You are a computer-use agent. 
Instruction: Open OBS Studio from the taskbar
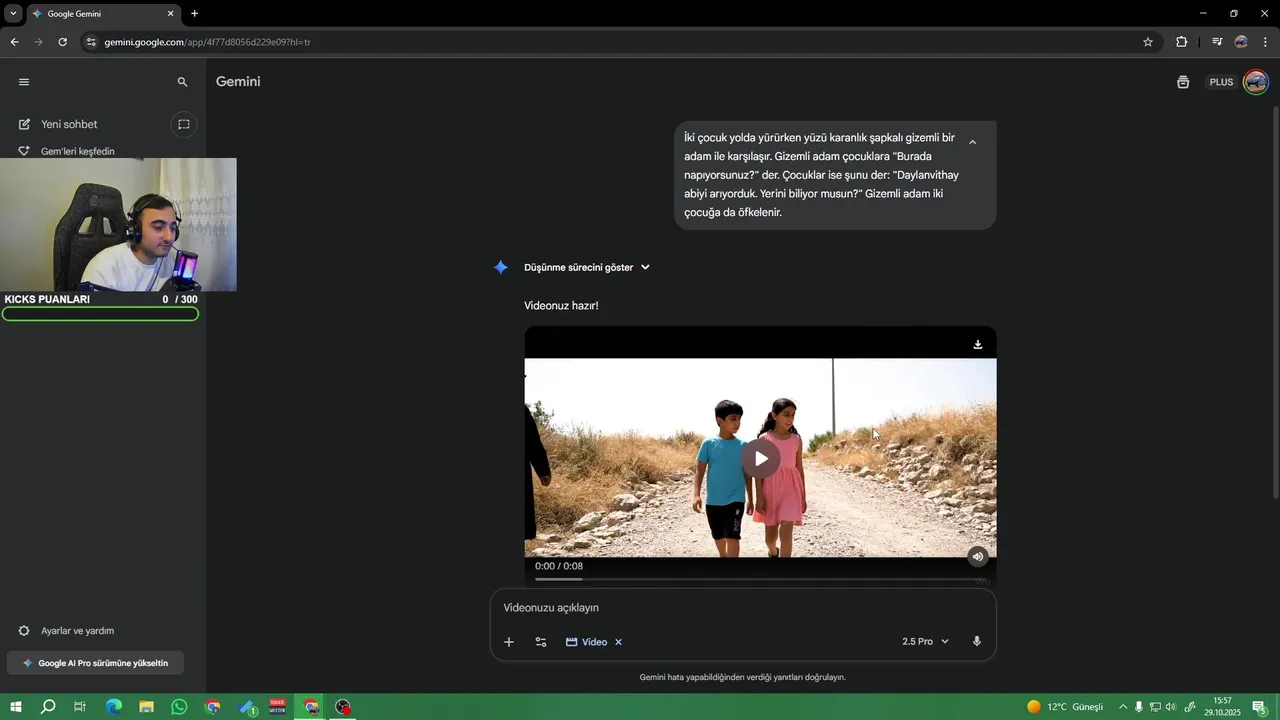click(344, 707)
